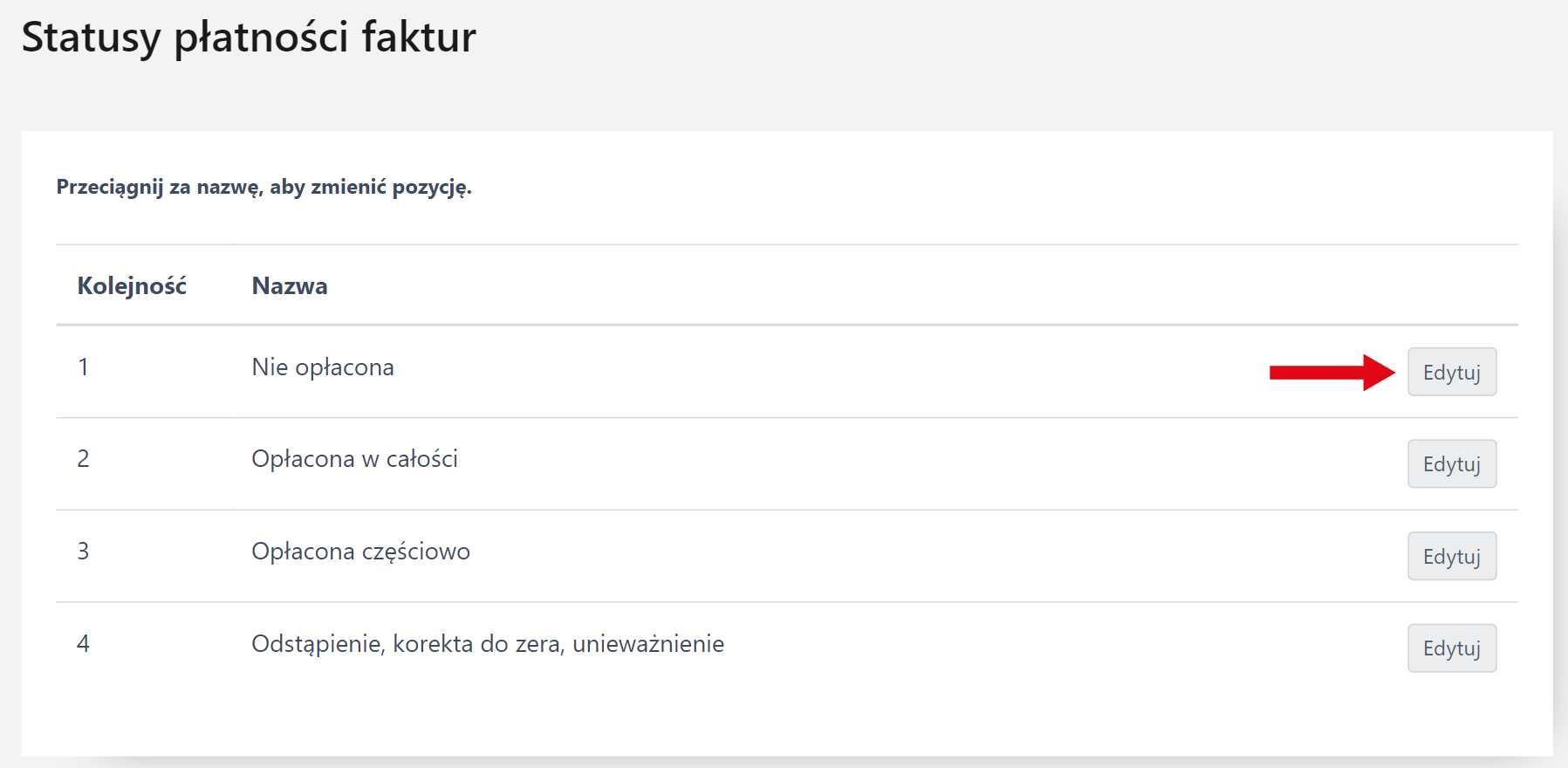This screenshot has height=768, width=1568.
Task: Click order number 4 in Kolejność column
Action: [x=83, y=644]
